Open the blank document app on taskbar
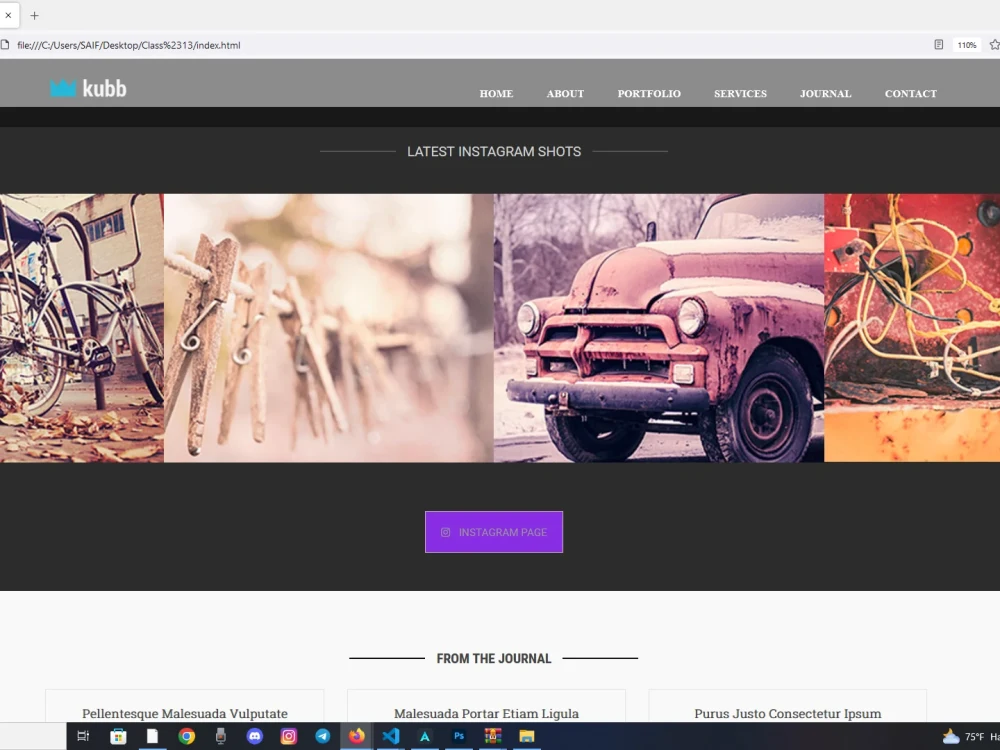The height and width of the screenshot is (750, 1000). [152, 736]
